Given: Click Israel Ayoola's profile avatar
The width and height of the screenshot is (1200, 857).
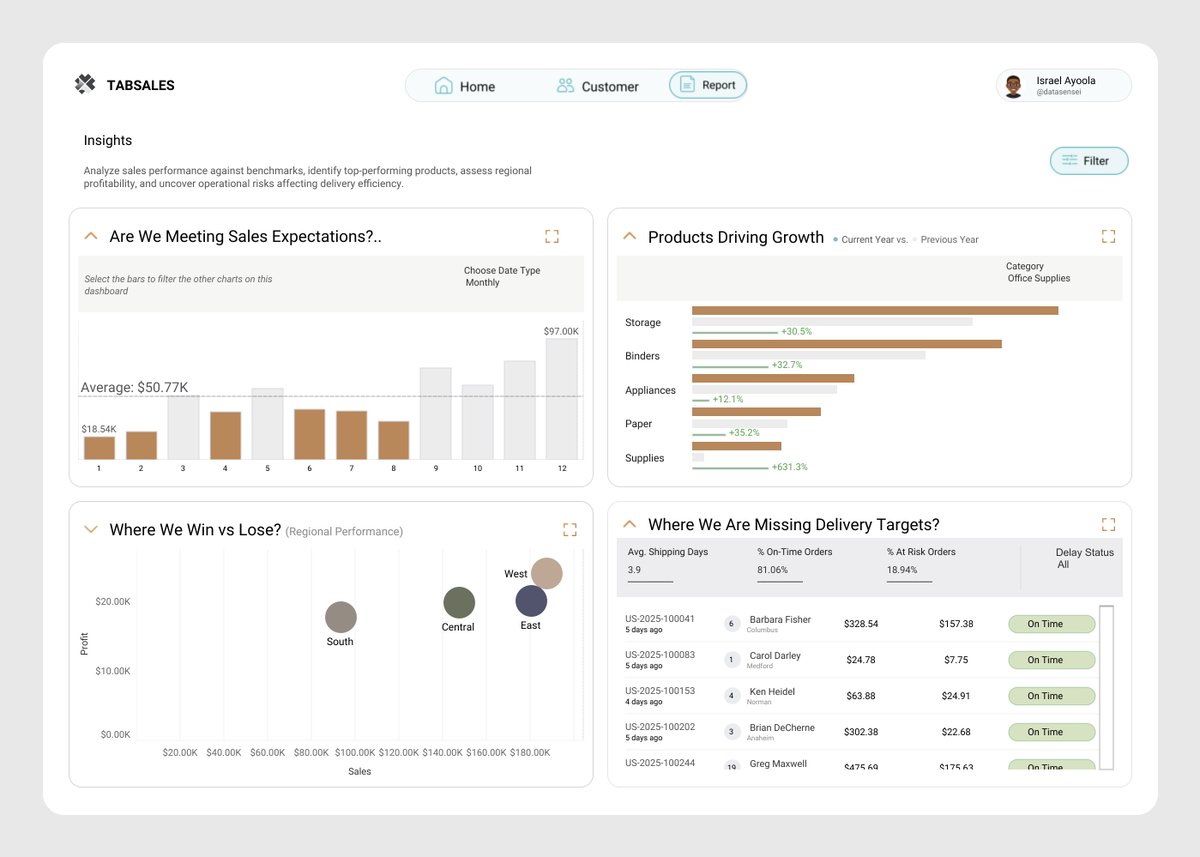Looking at the screenshot, I should tap(1013, 86).
